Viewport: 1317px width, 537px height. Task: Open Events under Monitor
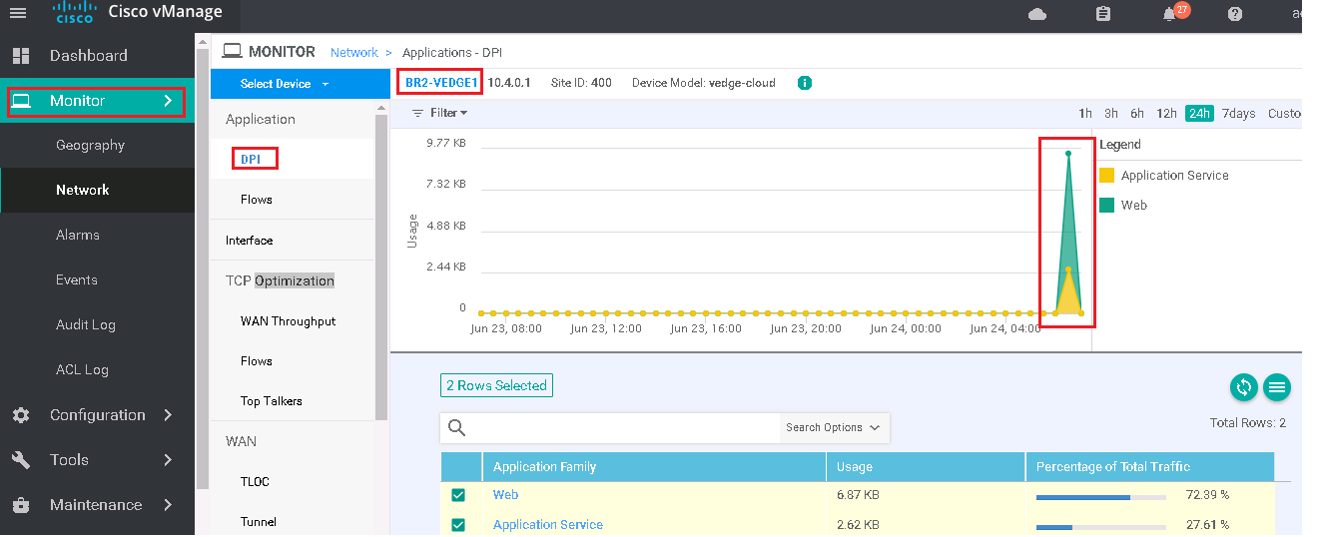pos(77,280)
